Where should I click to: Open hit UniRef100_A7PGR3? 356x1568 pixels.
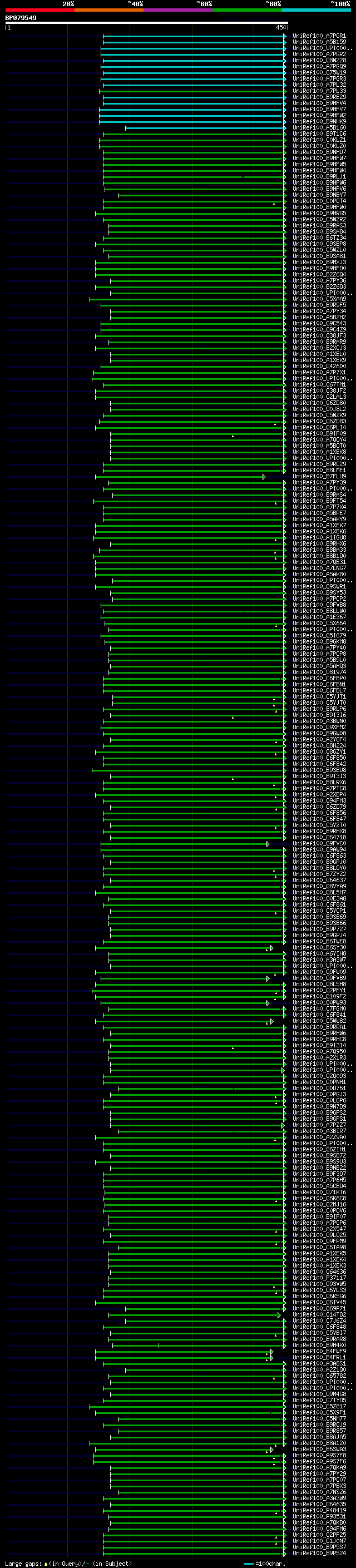tap(319, 78)
